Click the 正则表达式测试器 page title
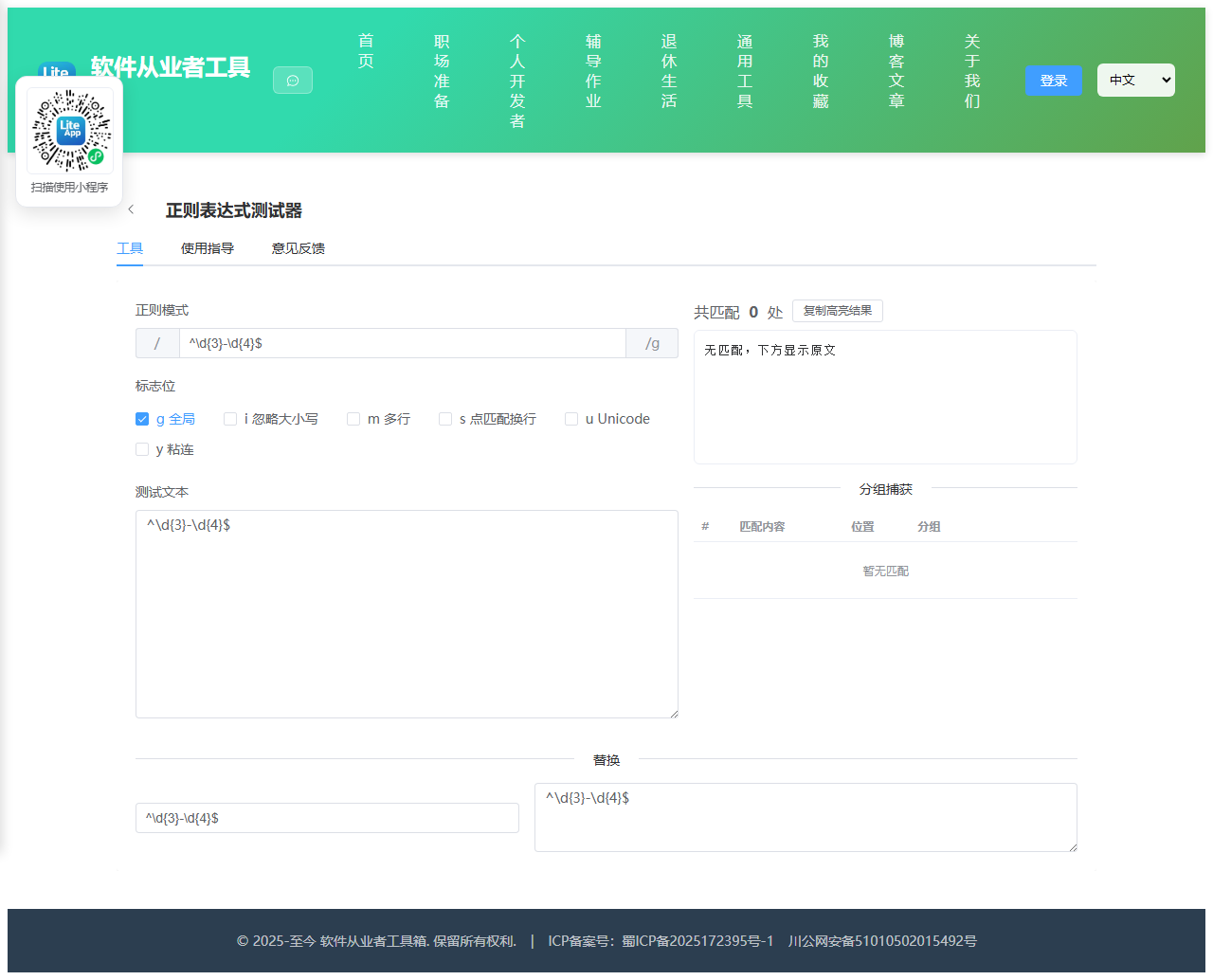Viewport: 1213px width, 980px height. tap(234, 210)
